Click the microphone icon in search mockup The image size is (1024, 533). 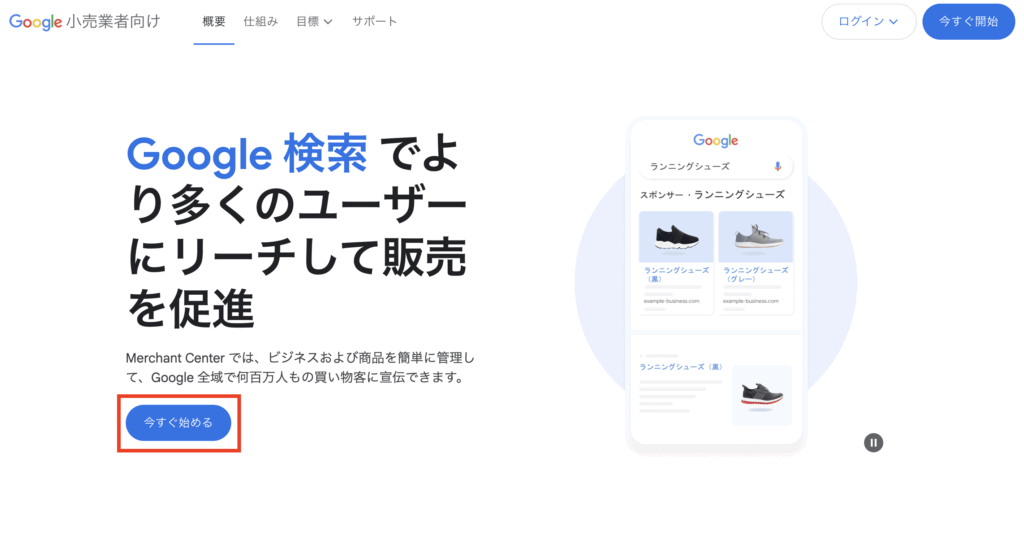click(x=777, y=167)
